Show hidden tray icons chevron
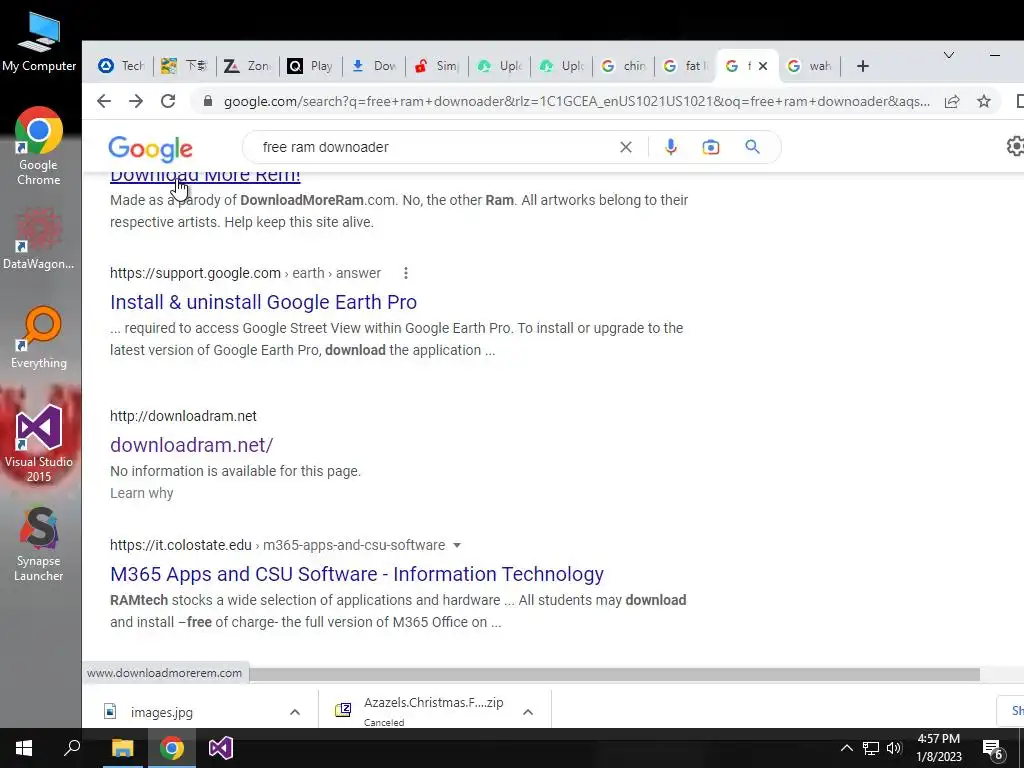 (x=846, y=748)
